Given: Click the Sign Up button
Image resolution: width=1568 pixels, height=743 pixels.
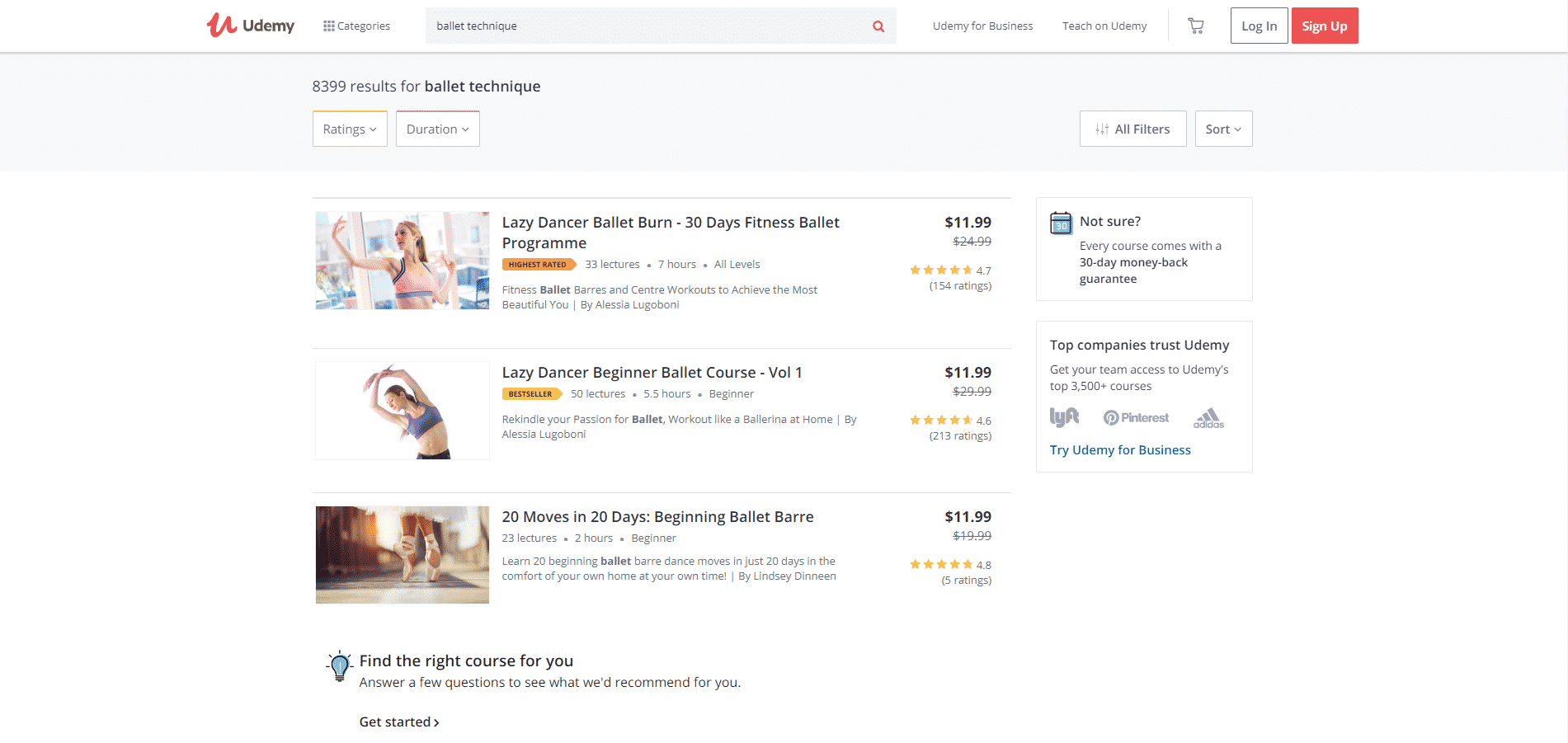Looking at the screenshot, I should pos(1325,26).
